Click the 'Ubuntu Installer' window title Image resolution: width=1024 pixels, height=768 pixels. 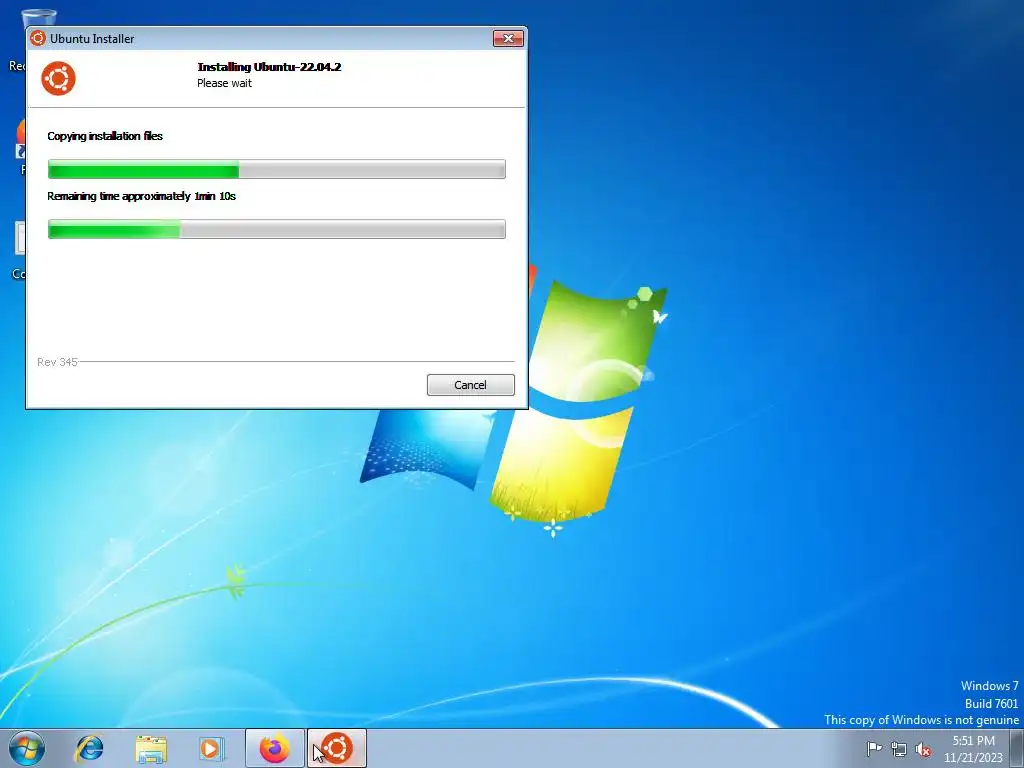point(92,39)
